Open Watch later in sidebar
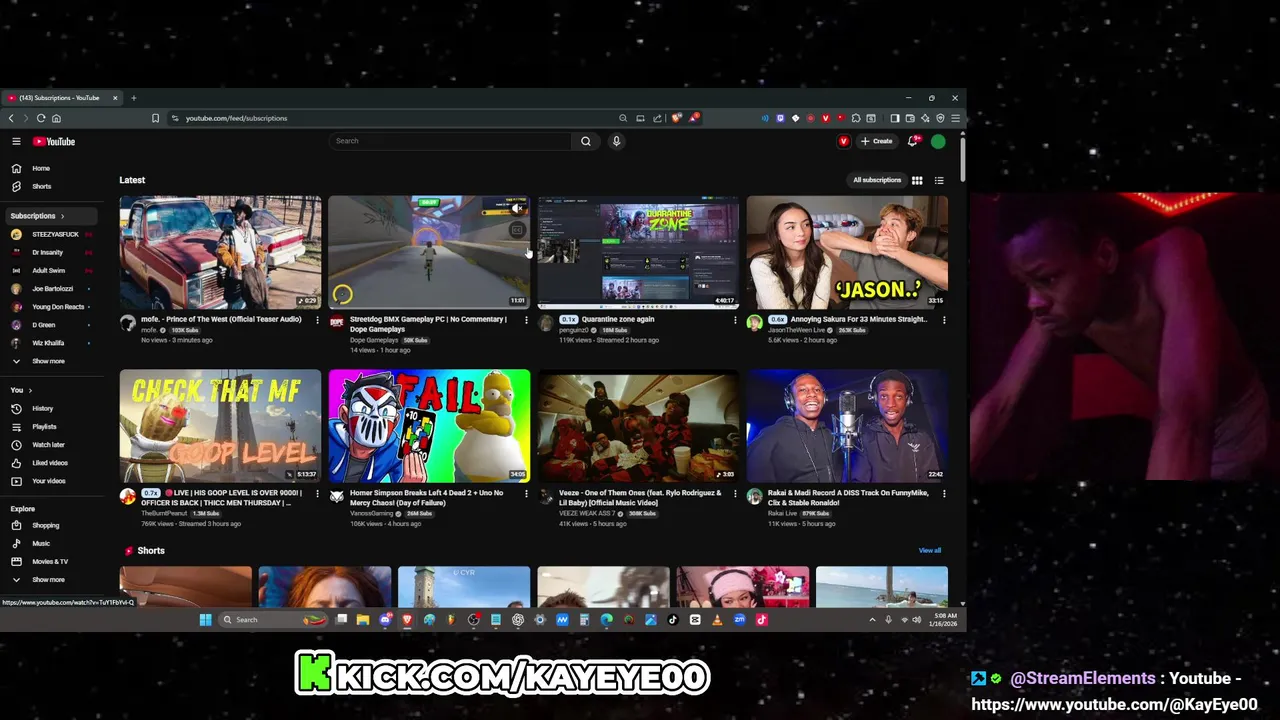The width and height of the screenshot is (1280, 720). [x=49, y=445]
